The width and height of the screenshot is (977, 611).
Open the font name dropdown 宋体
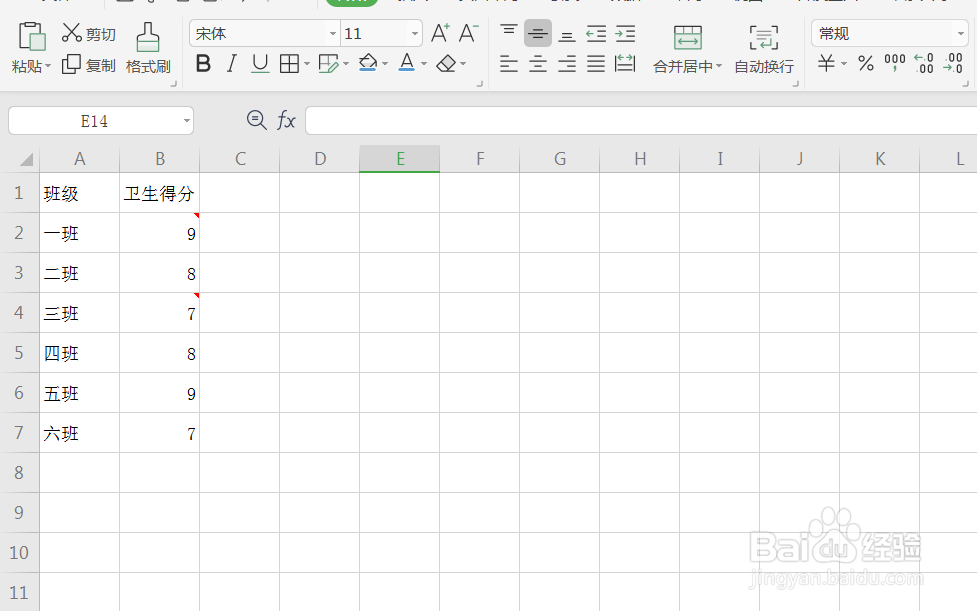tap(333, 34)
